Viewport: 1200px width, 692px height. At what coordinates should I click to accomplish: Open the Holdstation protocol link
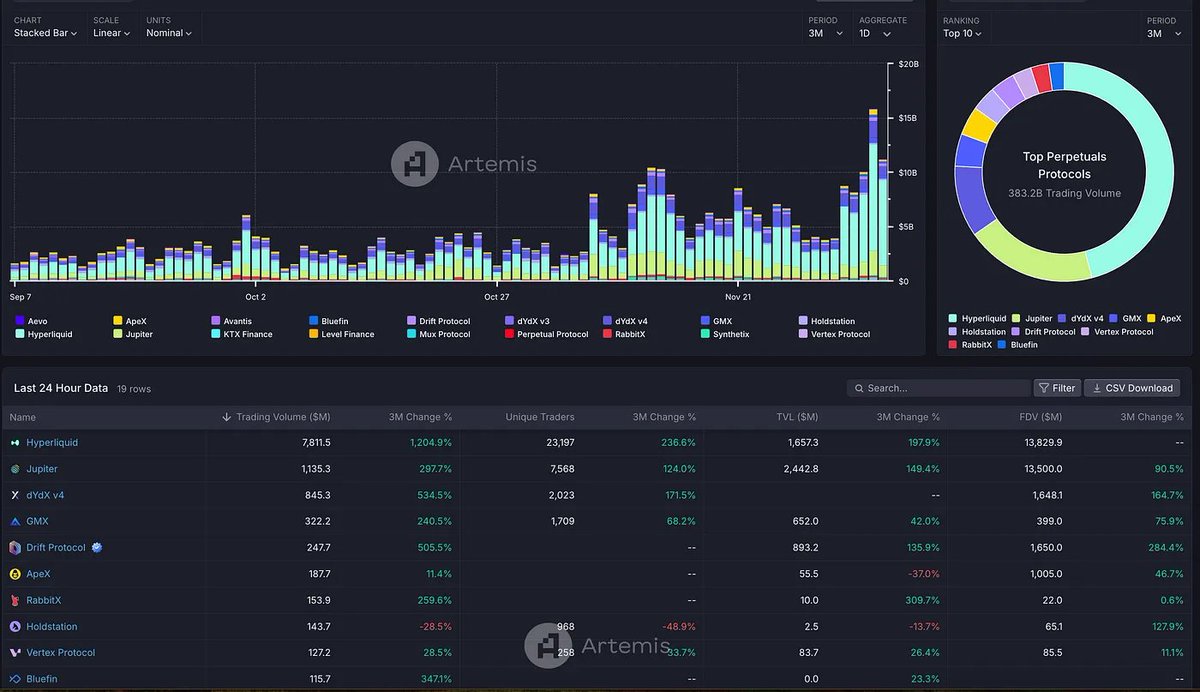(x=52, y=627)
